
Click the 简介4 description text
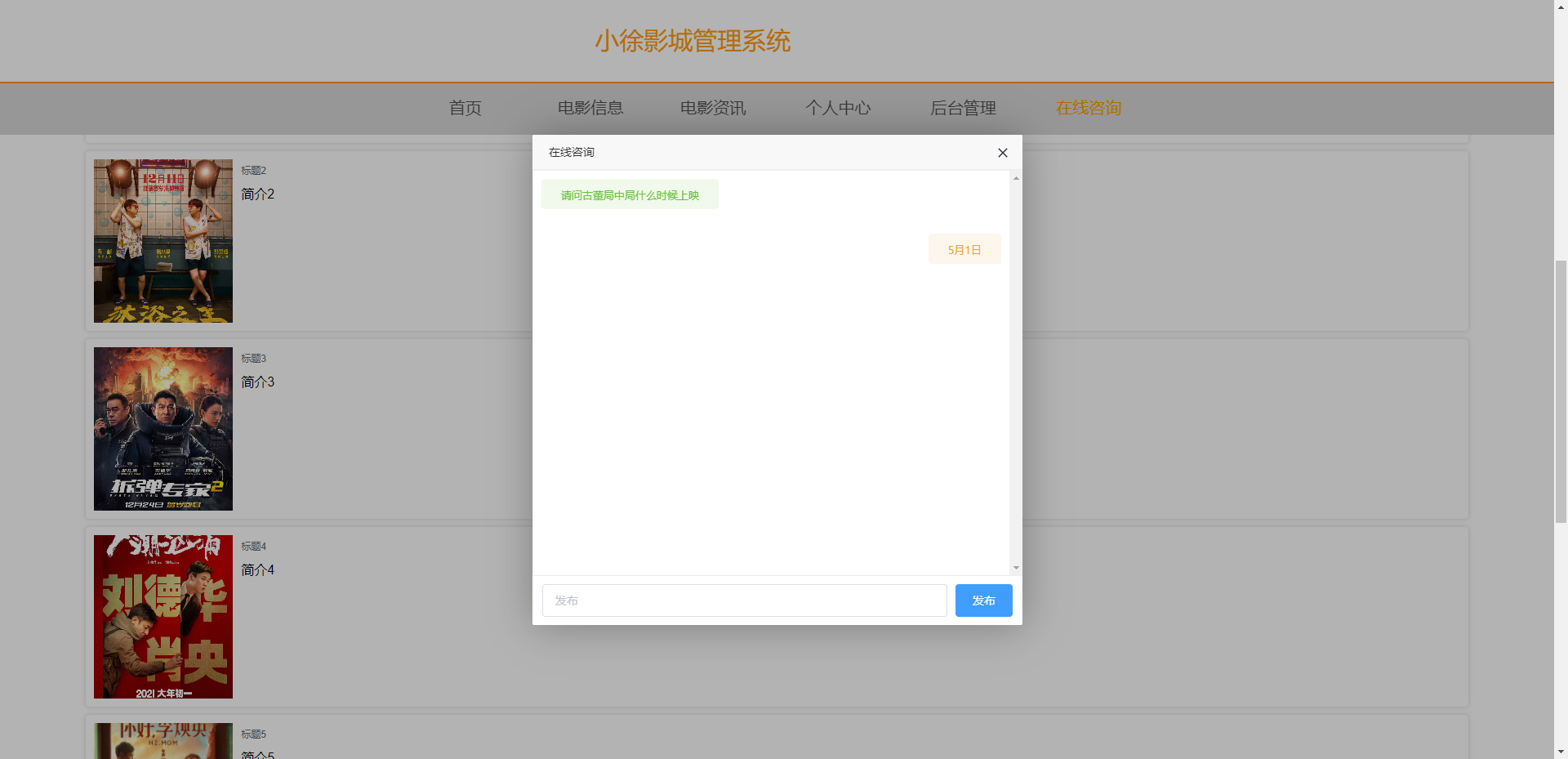tap(257, 570)
